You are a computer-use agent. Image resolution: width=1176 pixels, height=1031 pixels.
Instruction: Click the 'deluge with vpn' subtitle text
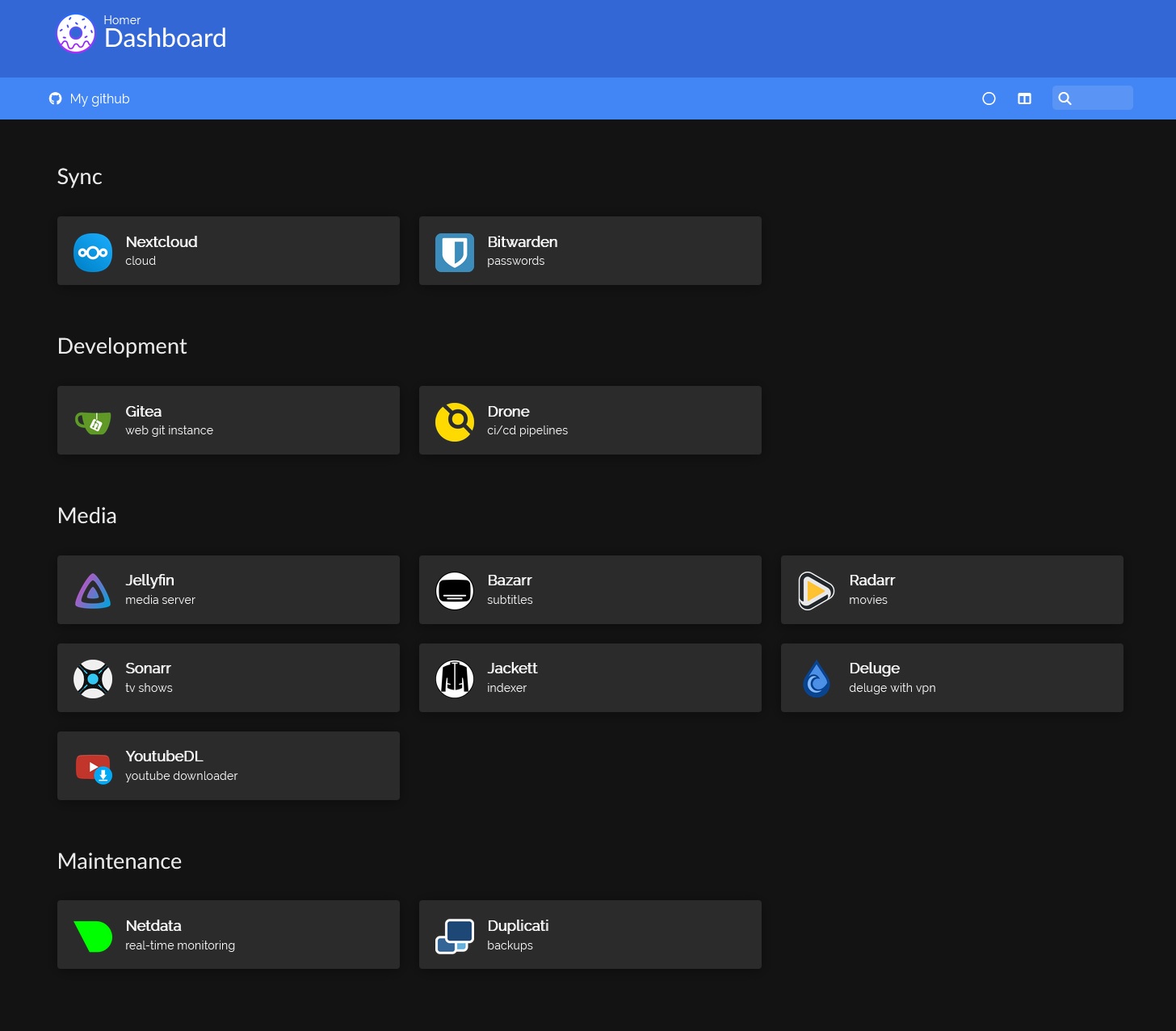(892, 688)
